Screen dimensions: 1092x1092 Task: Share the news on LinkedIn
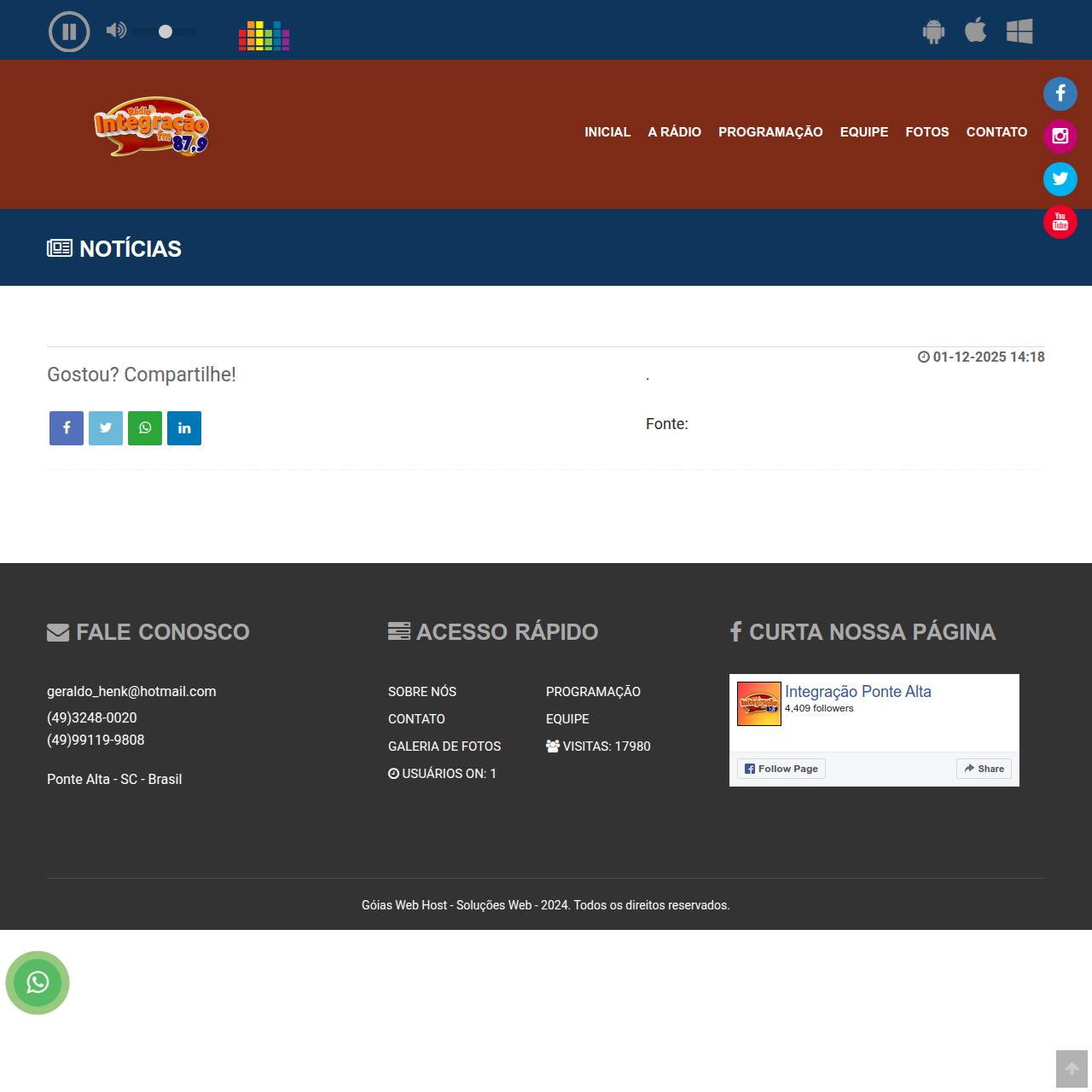pyautogui.click(x=184, y=428)
